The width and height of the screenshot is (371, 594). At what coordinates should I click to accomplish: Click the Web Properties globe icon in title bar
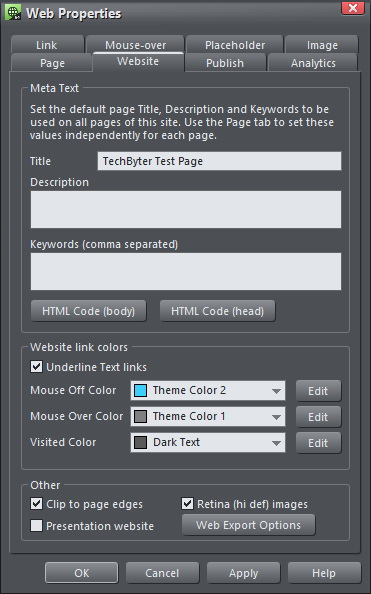[x=13, y=13]
